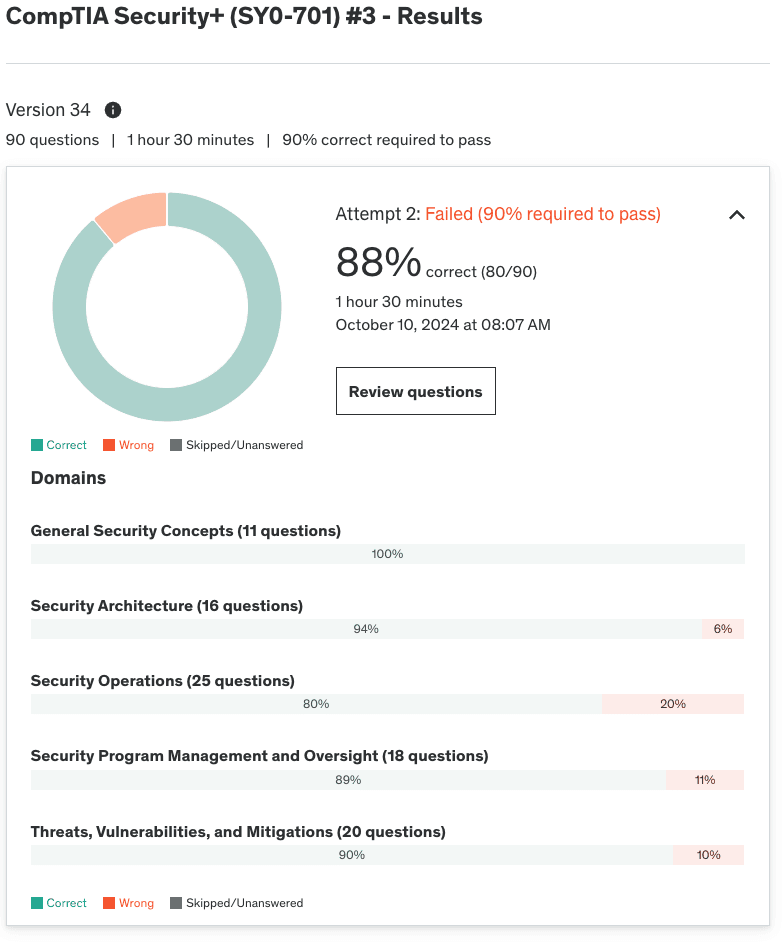
Task: Click the Security Operations 80% correct bar
Action: coord(316,704)
